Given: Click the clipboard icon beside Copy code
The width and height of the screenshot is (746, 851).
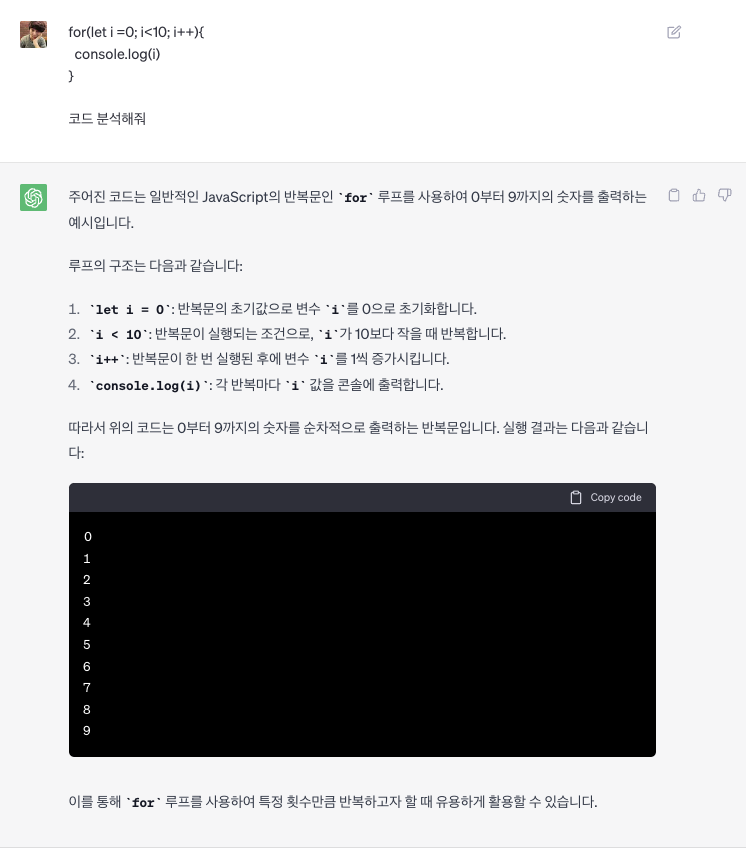Looking at the screenshot, I should 576,497.
